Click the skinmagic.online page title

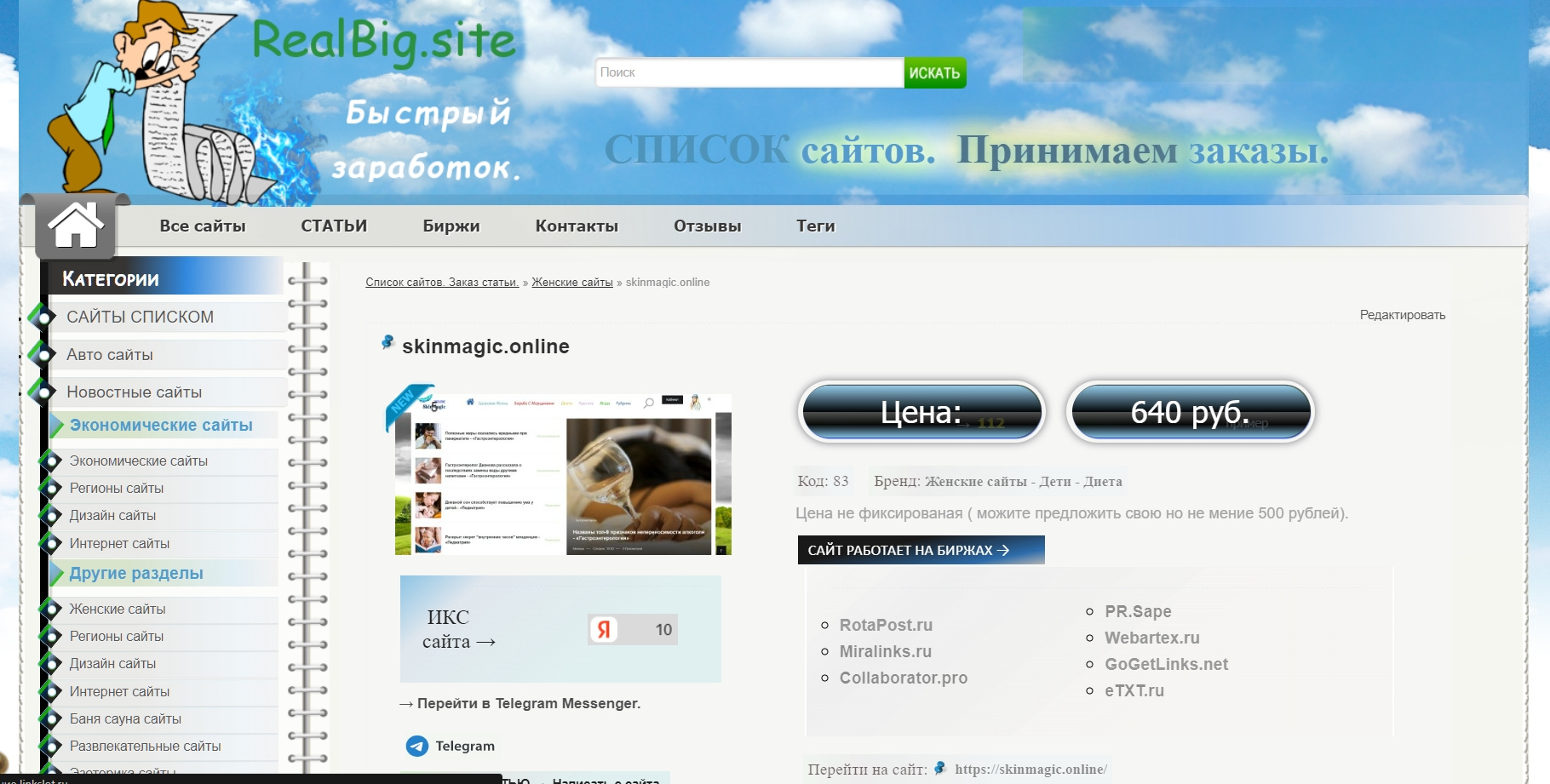(485, 346)
